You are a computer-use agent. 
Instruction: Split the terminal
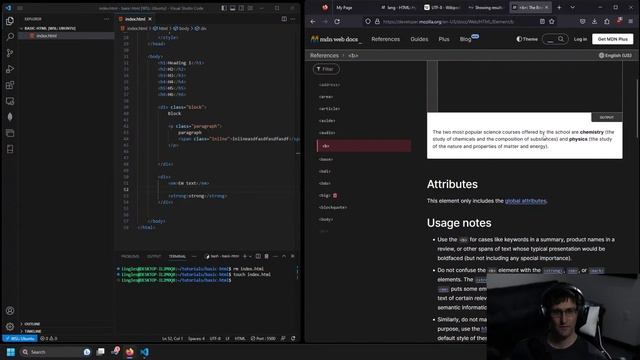pos(258,256)
